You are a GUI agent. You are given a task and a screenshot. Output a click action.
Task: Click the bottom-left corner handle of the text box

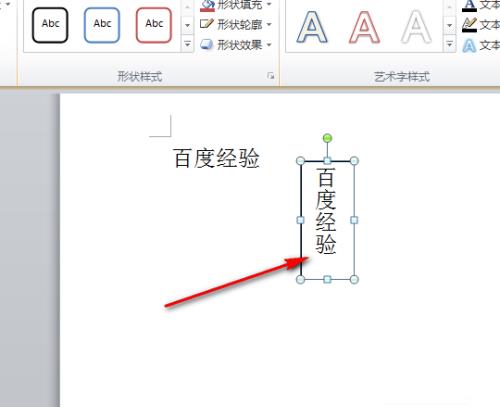pyautogui.click(x=300, y=279)
